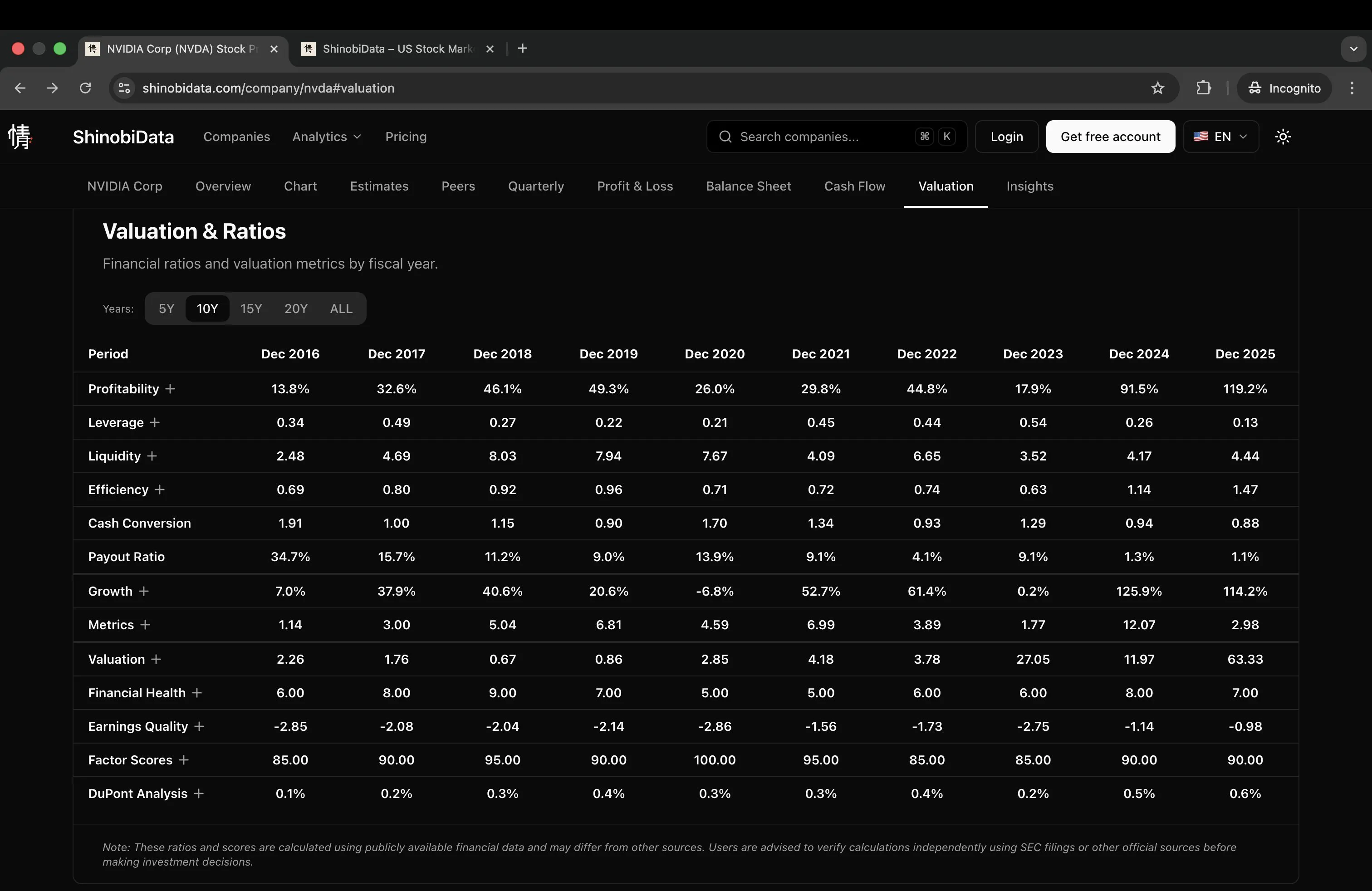Toggle the light/dark theme sun icon
Screen dimensions: 1372x891
(x=1283, y=137)
